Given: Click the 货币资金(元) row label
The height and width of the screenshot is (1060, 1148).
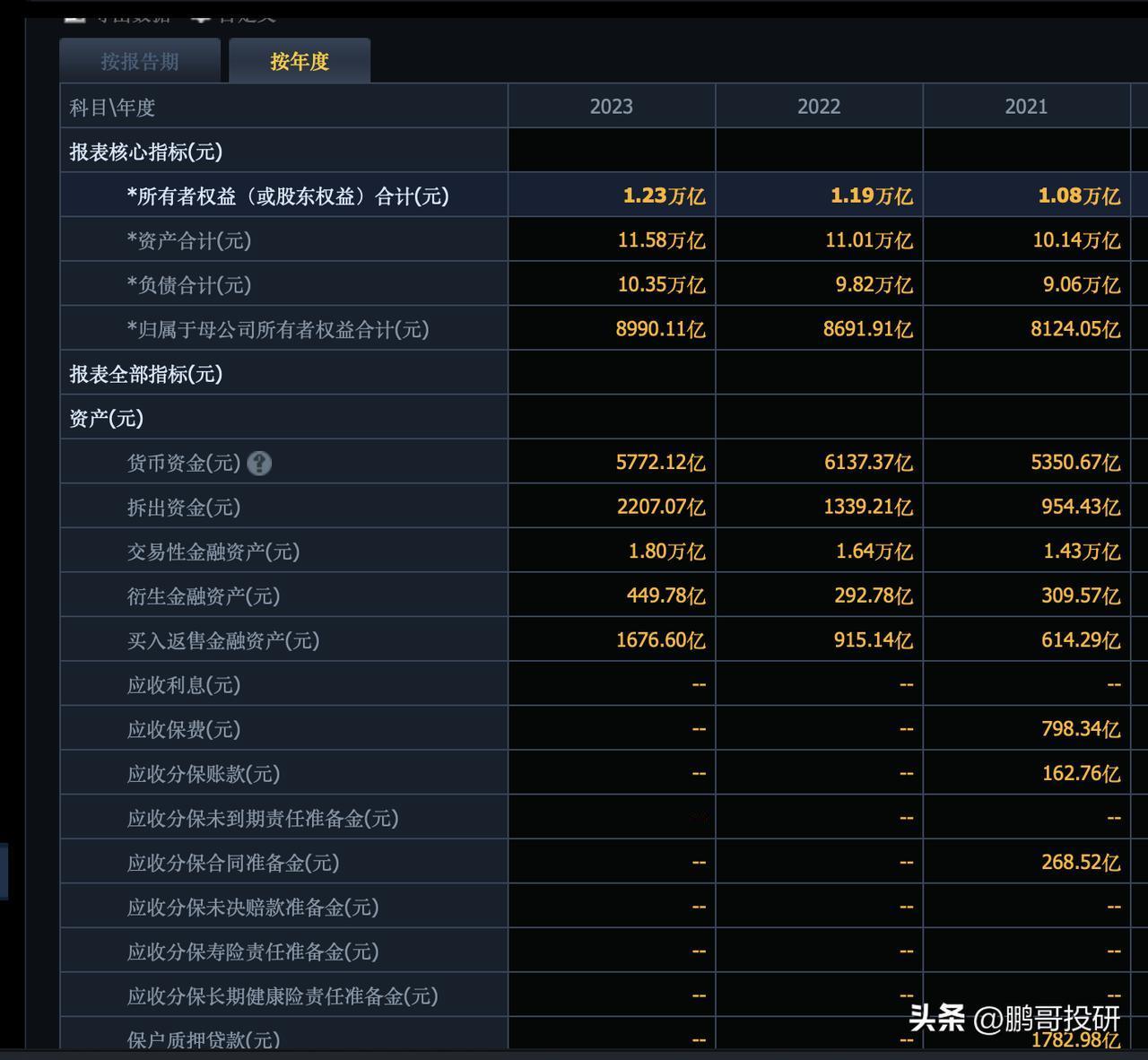Looking at the screenshot, I should [184, 463].
